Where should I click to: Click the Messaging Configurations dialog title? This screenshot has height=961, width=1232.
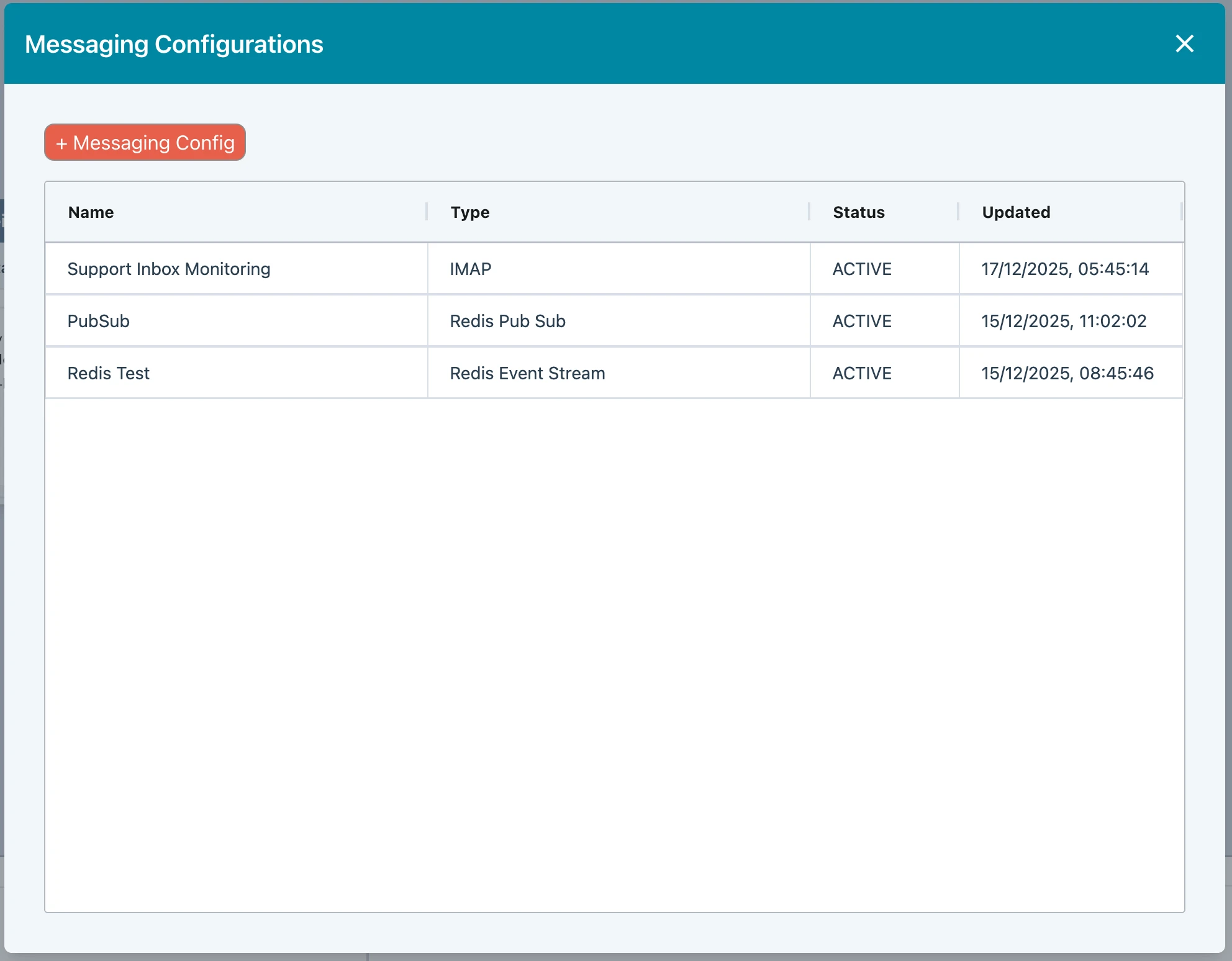(x=174, y=44)
